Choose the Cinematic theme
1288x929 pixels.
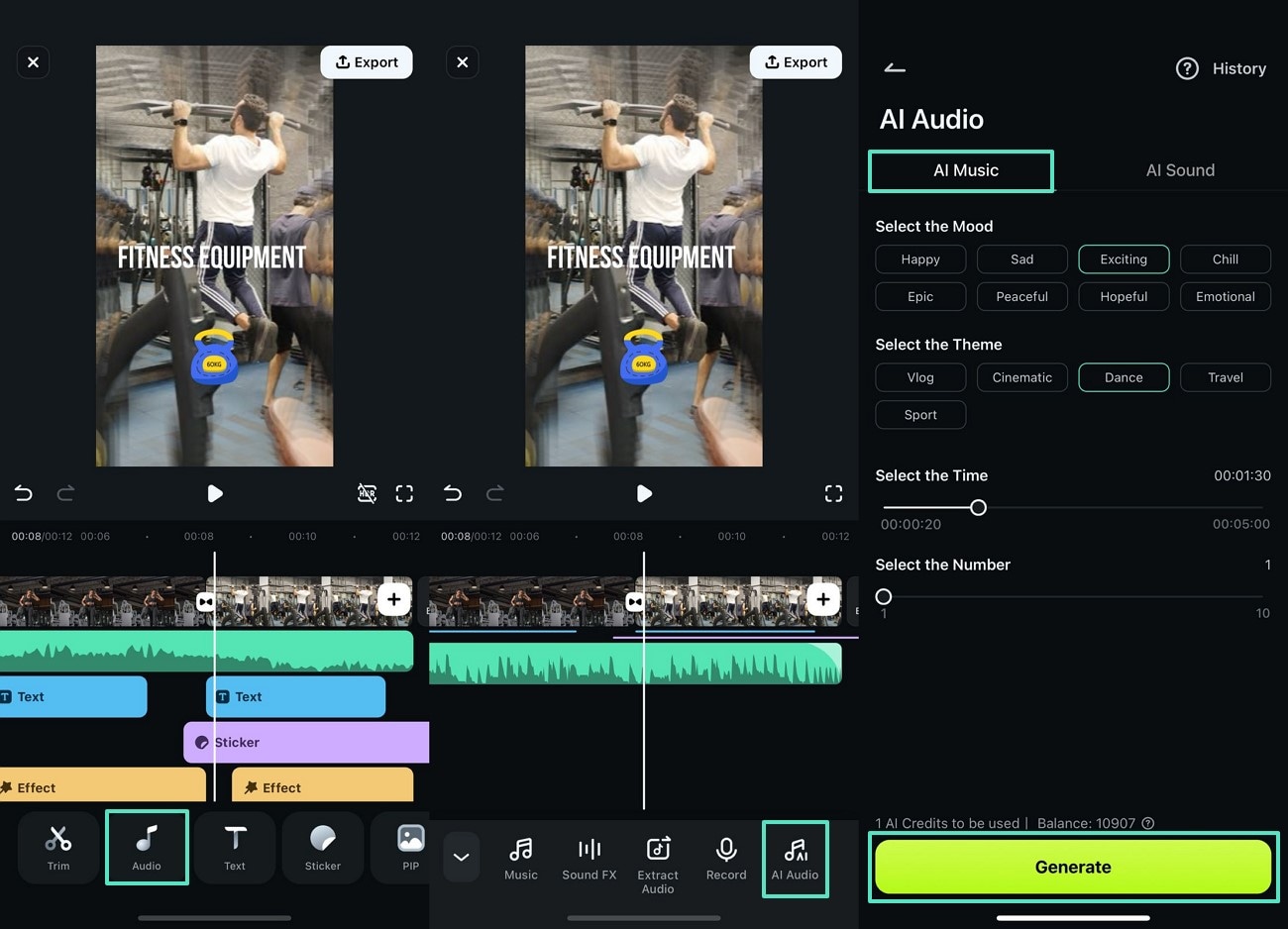[1022, 377]
